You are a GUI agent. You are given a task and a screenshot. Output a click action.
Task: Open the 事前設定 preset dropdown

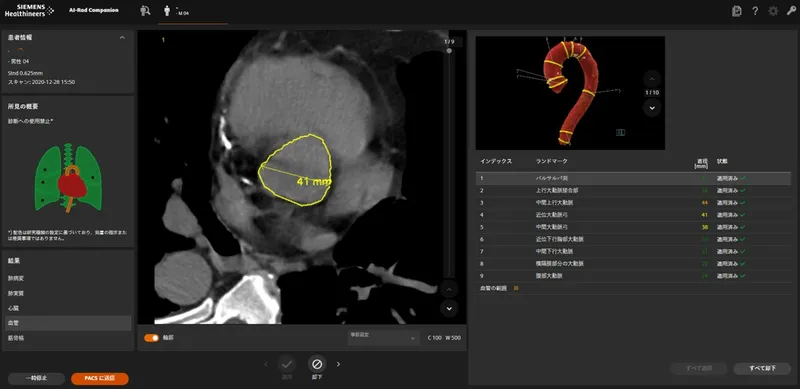pyautogui.click(x=383, y=338)
